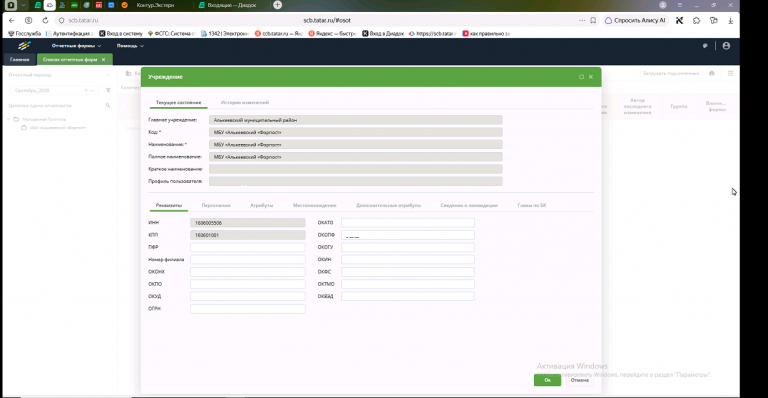Image resolution: width=768 pixels, height=398 pixels.
Task: Open the reporting period dropdown arrow
Action: (x=93, y=91)
